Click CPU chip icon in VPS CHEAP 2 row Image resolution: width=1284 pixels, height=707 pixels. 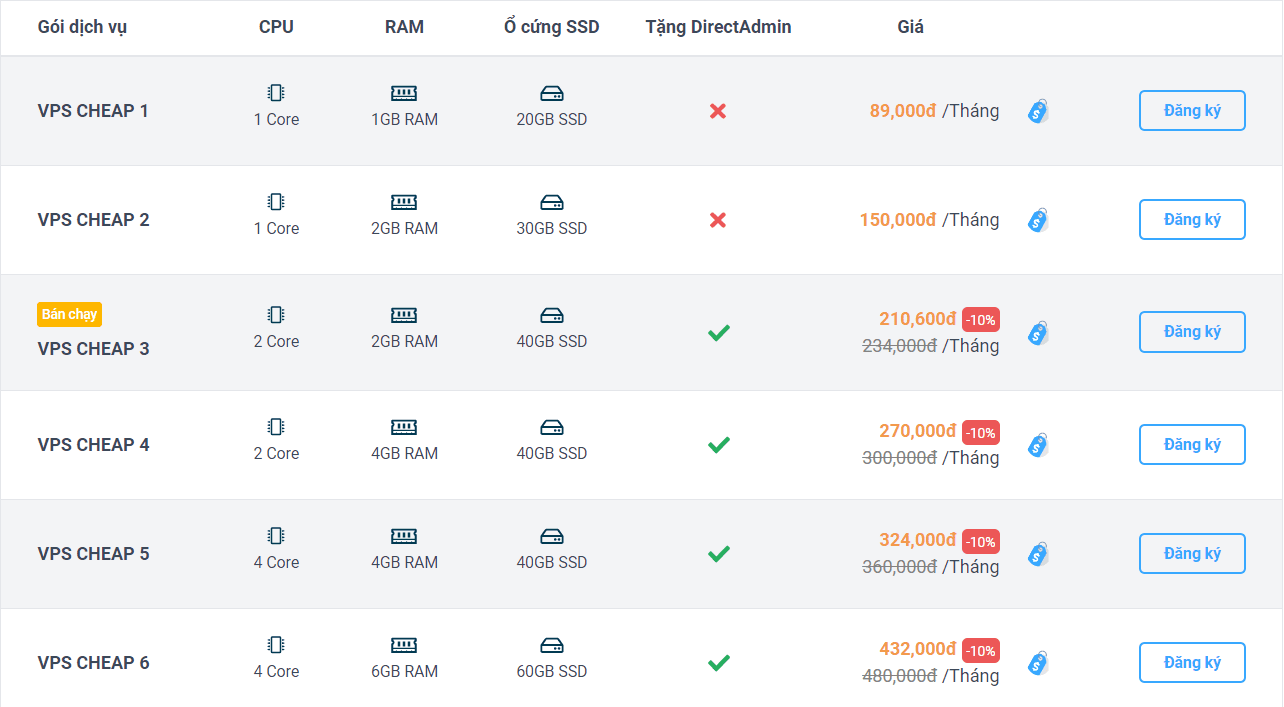[276, 202]
